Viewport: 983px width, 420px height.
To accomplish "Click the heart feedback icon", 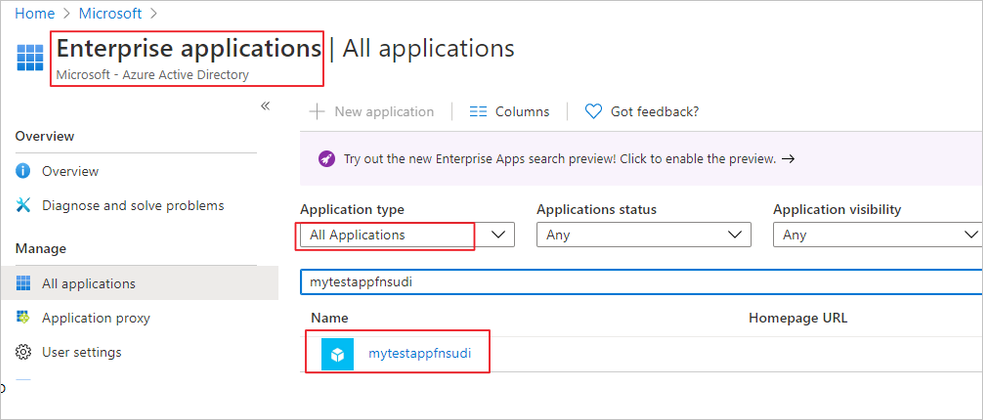I will (x=593, y=111).
